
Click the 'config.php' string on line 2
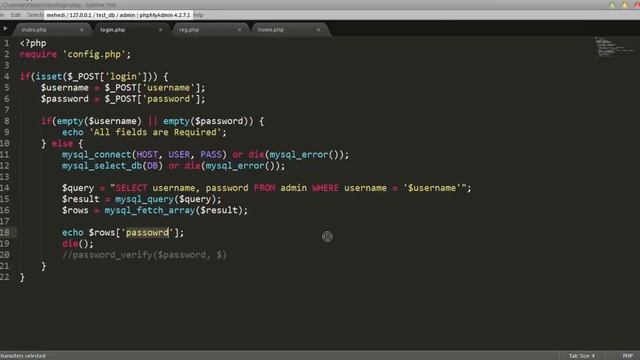tap(94, 54)
